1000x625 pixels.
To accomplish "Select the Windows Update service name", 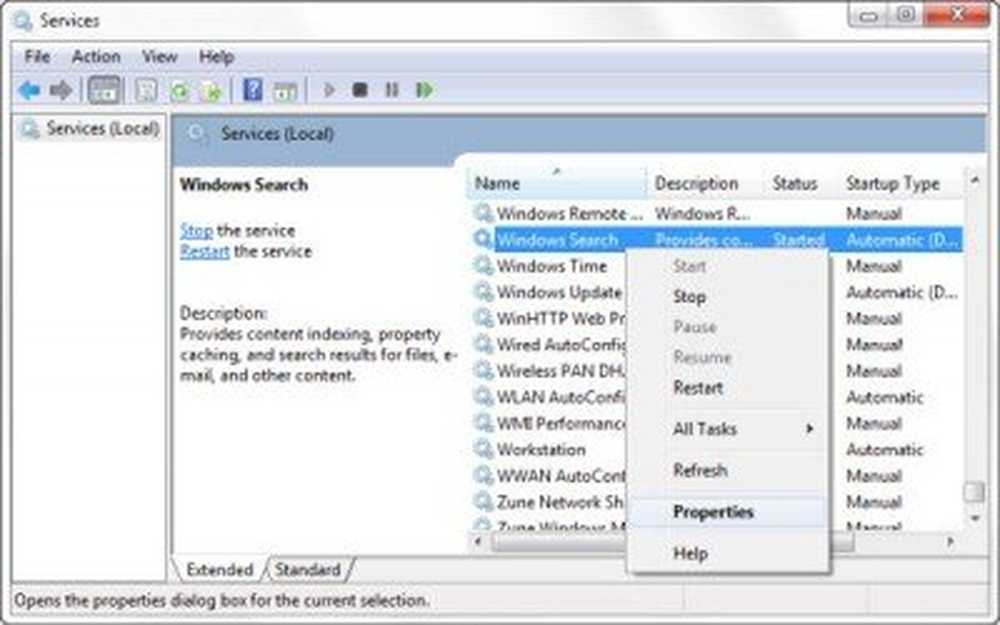I will 559,292.
